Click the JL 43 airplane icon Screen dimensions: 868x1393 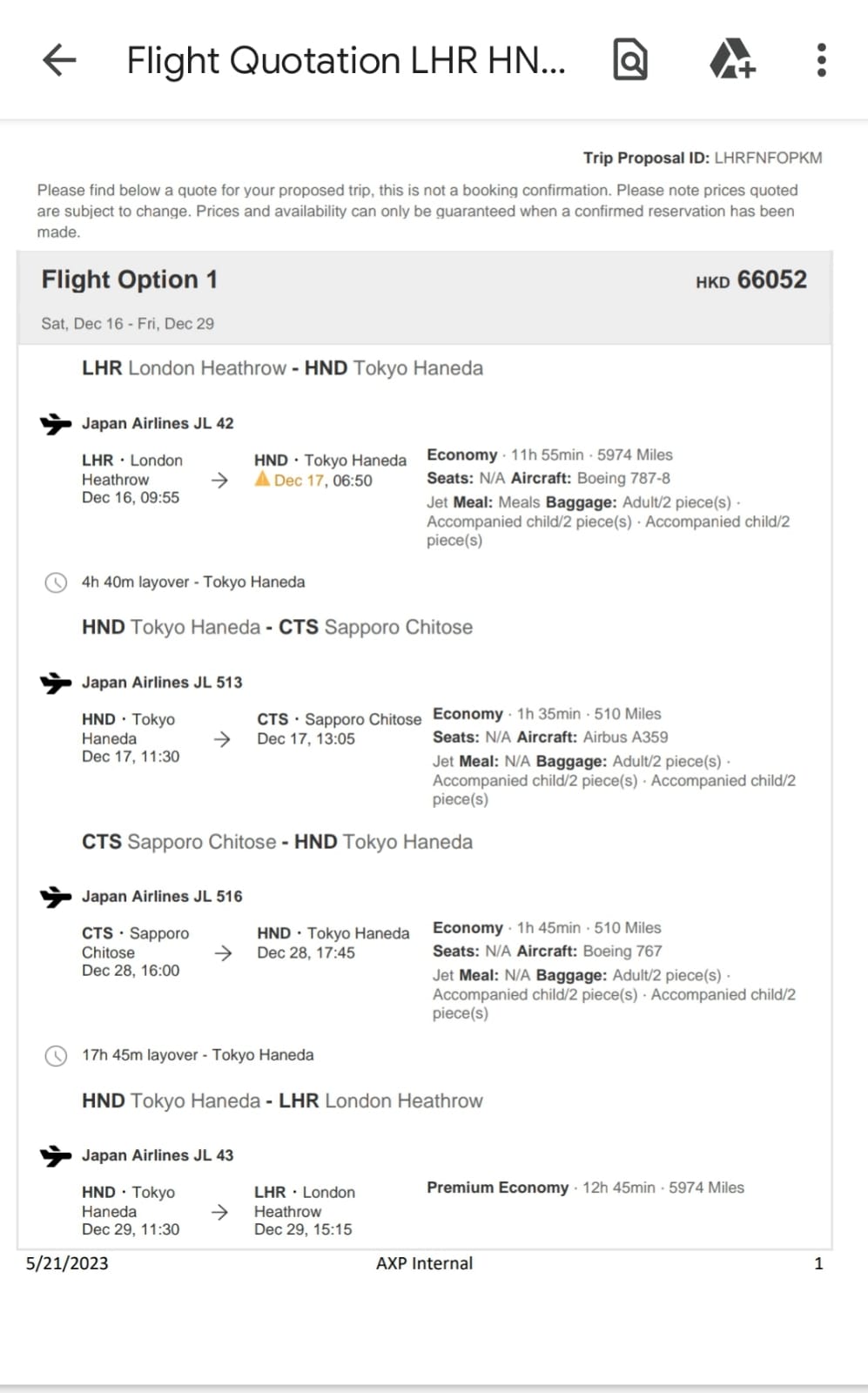[x=56, y=1156]
